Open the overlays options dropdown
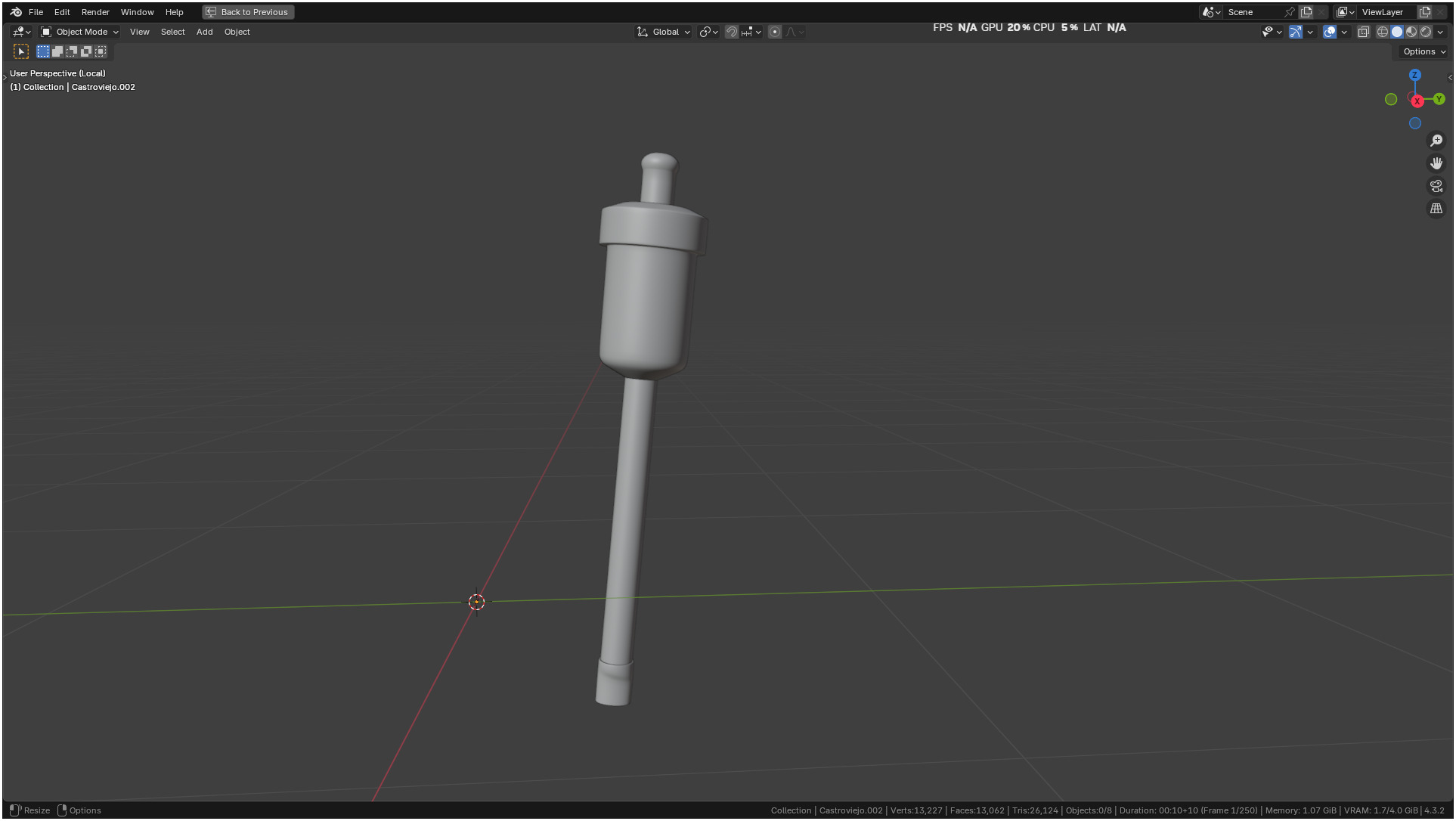 [1344, 32]
